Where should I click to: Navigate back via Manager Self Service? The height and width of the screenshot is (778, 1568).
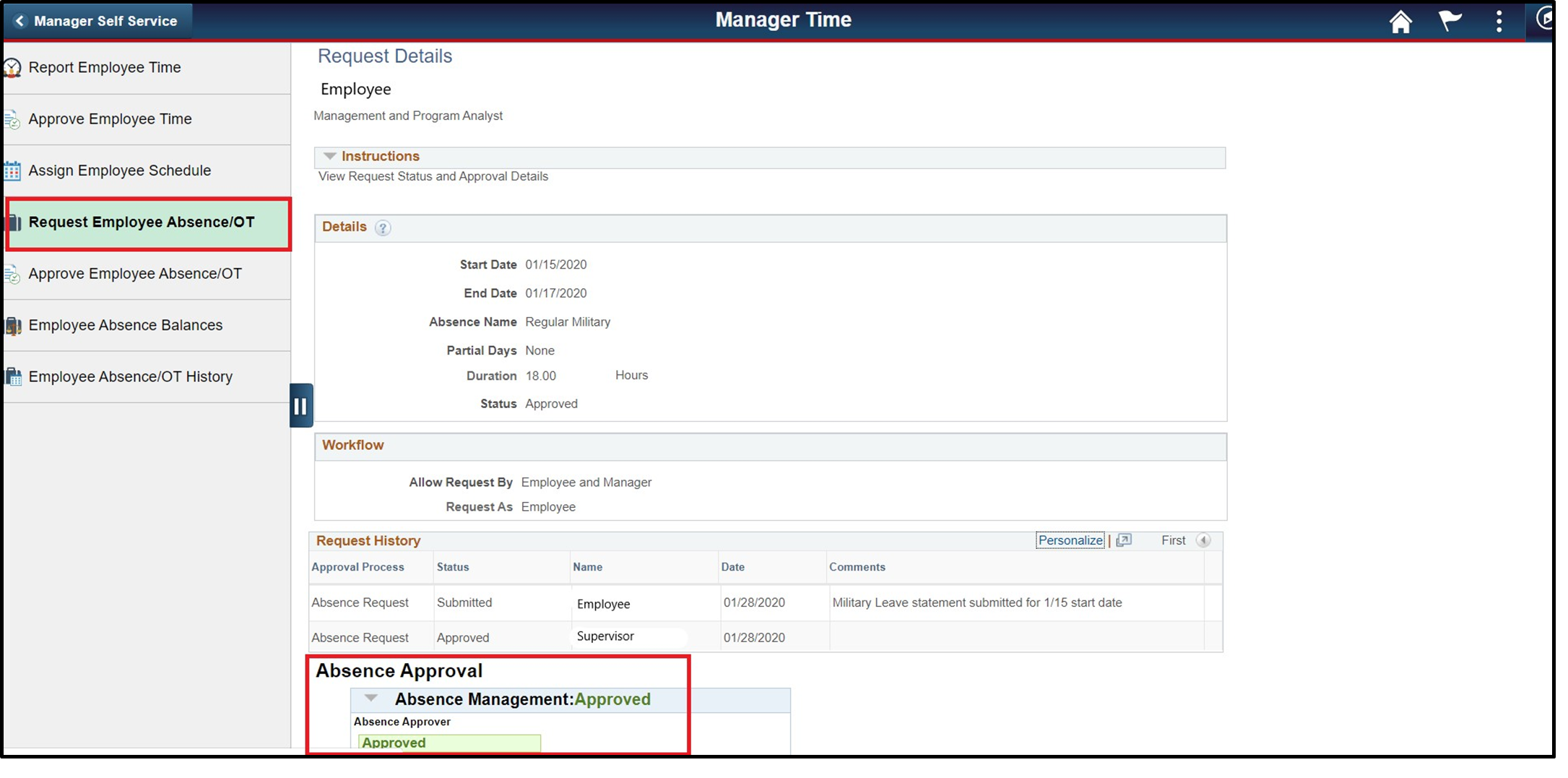98,20
